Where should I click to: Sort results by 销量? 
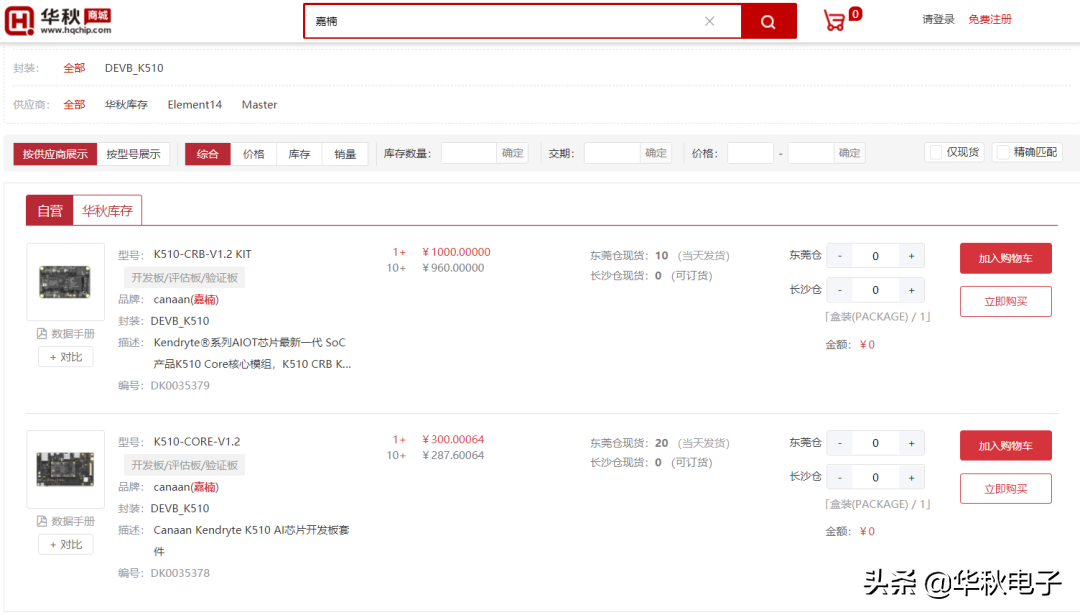click(345, 154)
